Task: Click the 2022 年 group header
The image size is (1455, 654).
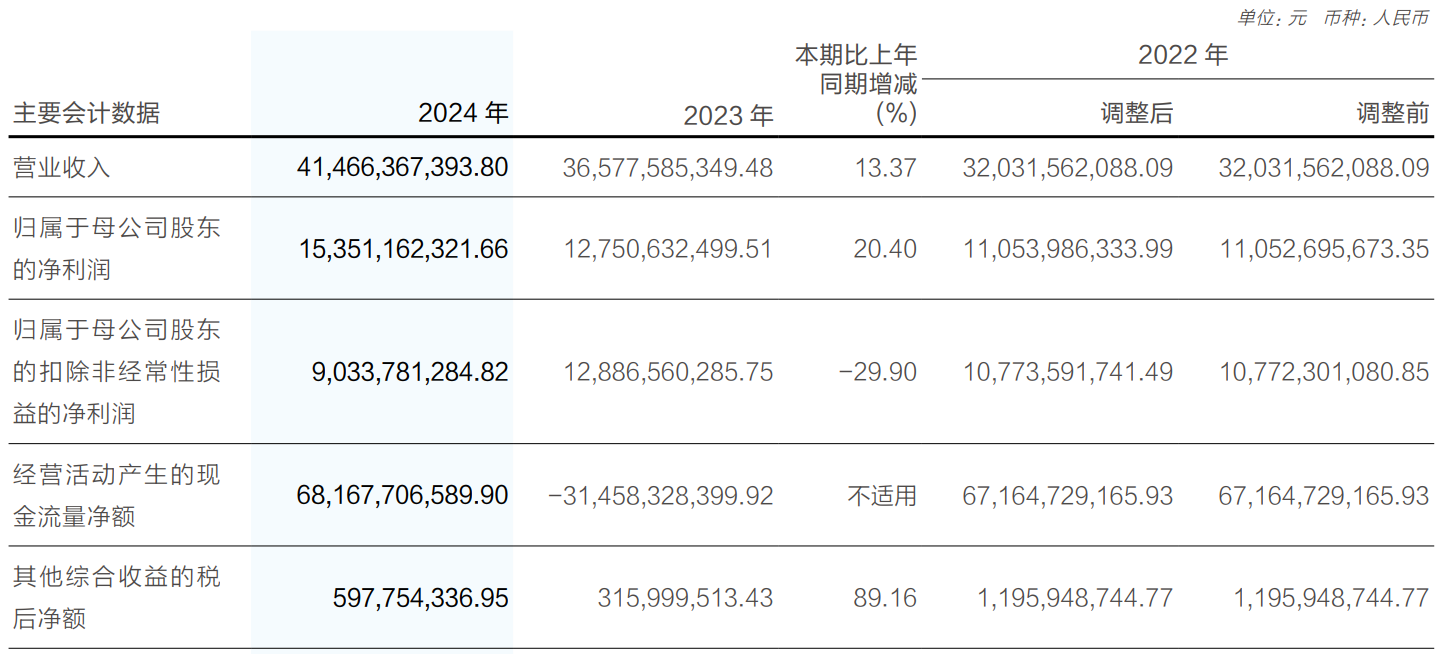Action: [x=1182, y=55]
